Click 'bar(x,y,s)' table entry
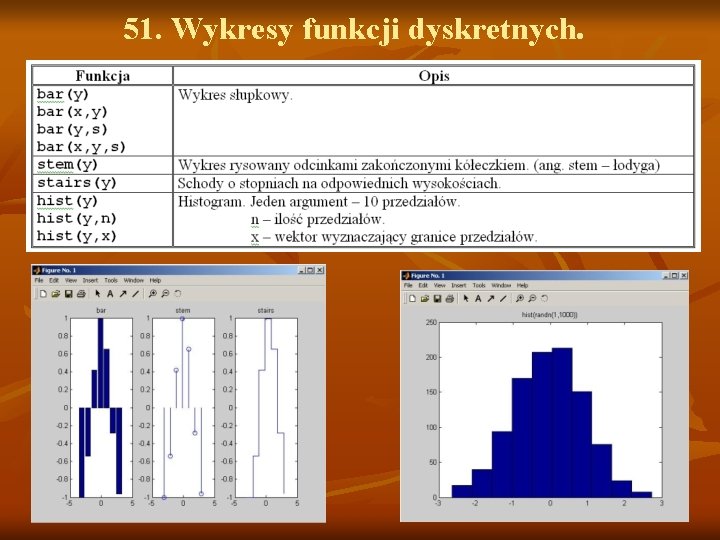This screenshot has height=540, width=720. click(81, 147)
